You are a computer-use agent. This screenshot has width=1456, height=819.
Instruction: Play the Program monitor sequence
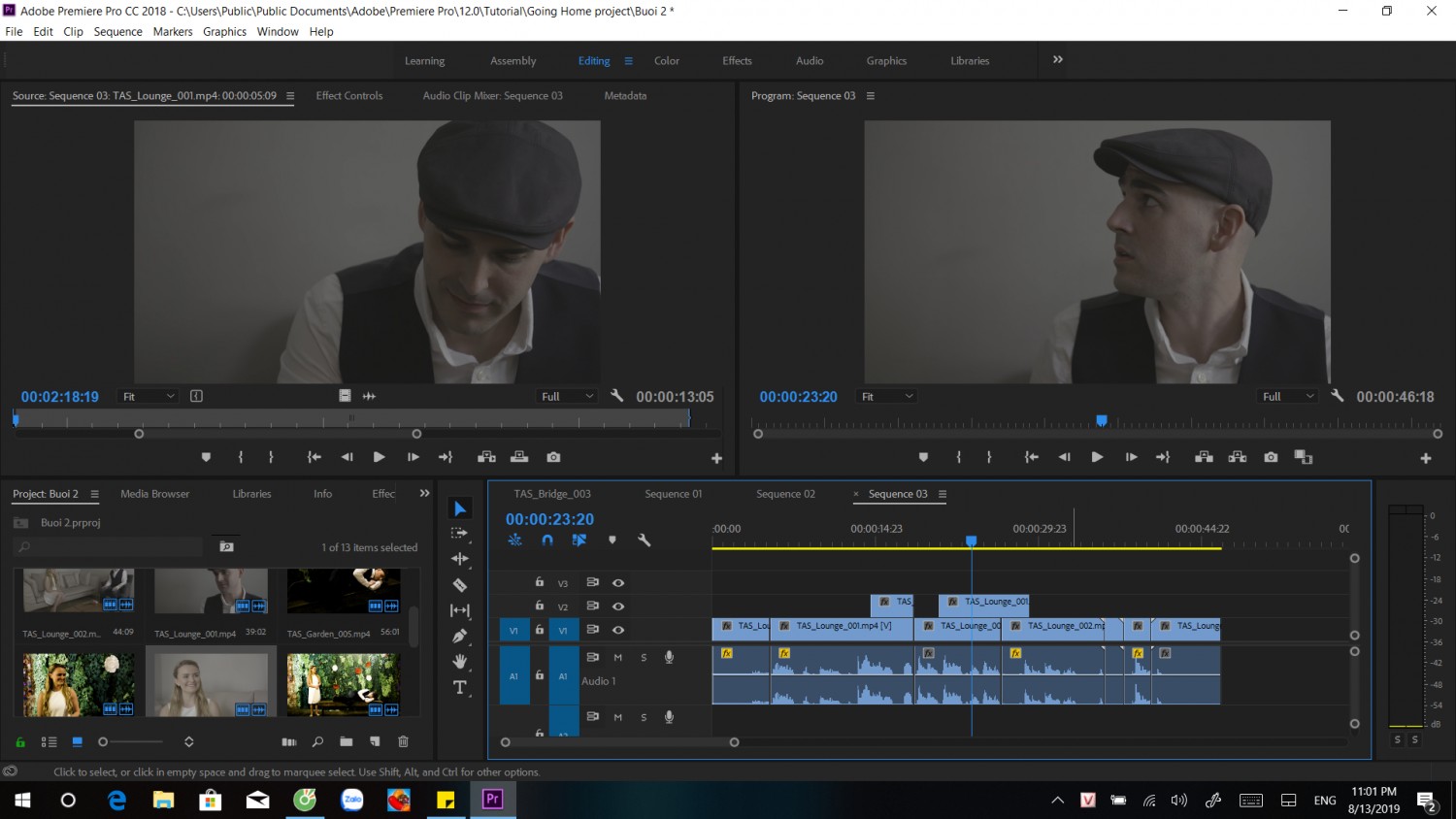coord(1097,457)
